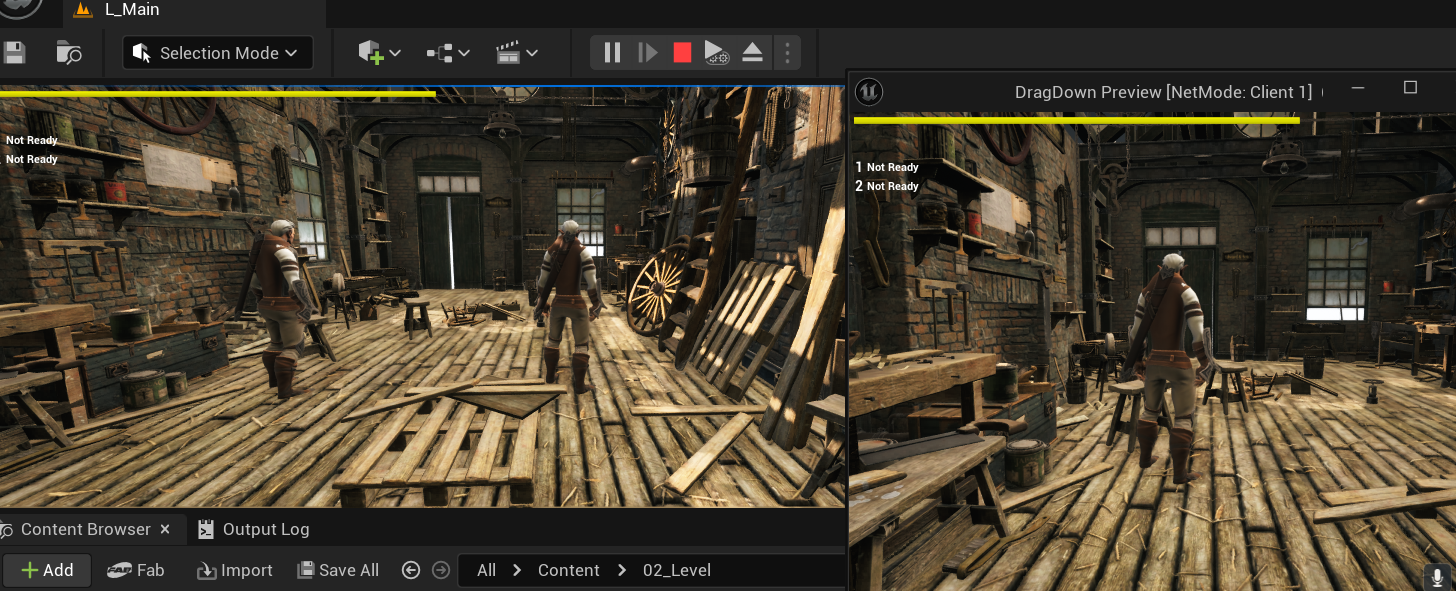
Task: Open Browse to content folder-search icon
Action: 68,53
